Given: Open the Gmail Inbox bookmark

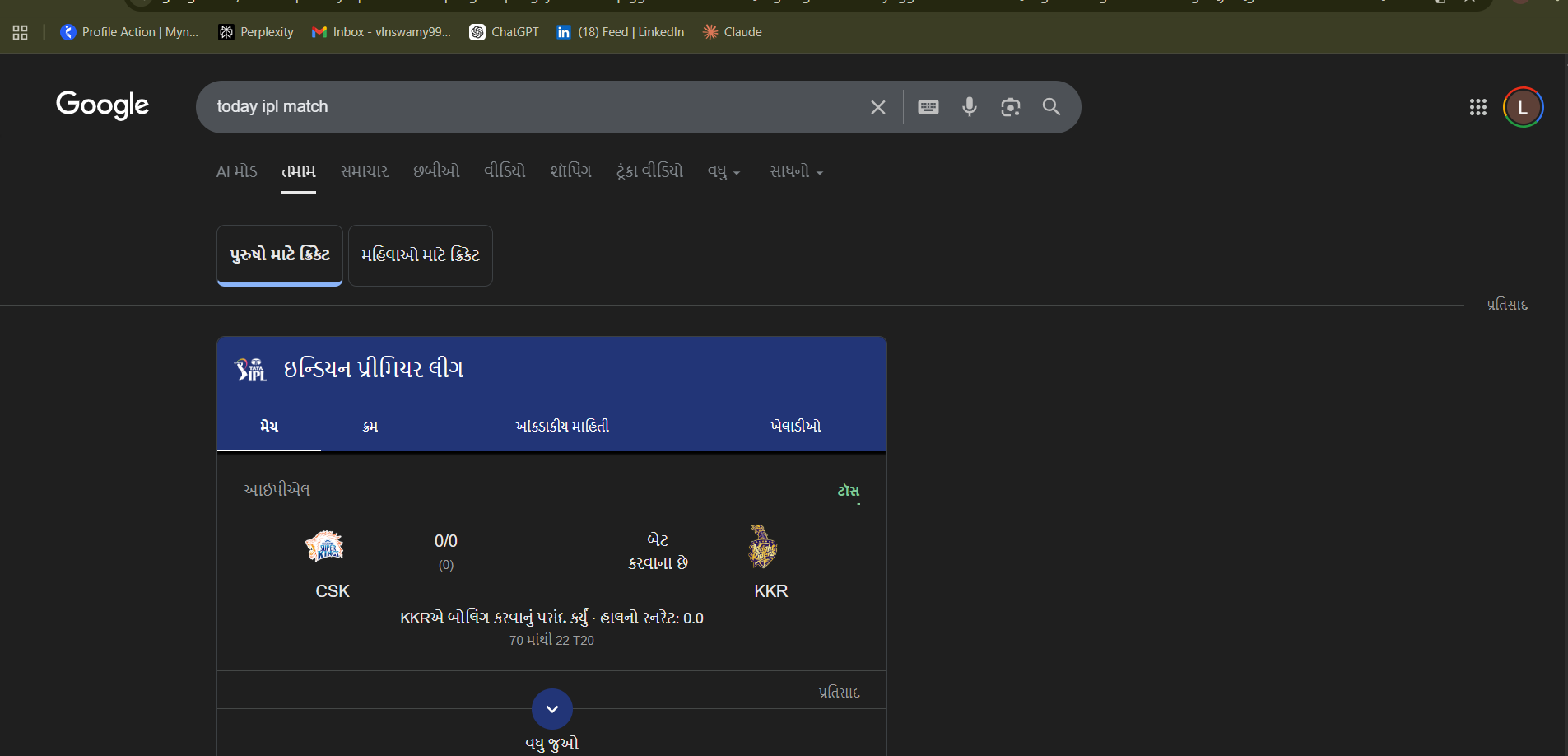Looking at the screenshot, I should click(x=381, y=32).
